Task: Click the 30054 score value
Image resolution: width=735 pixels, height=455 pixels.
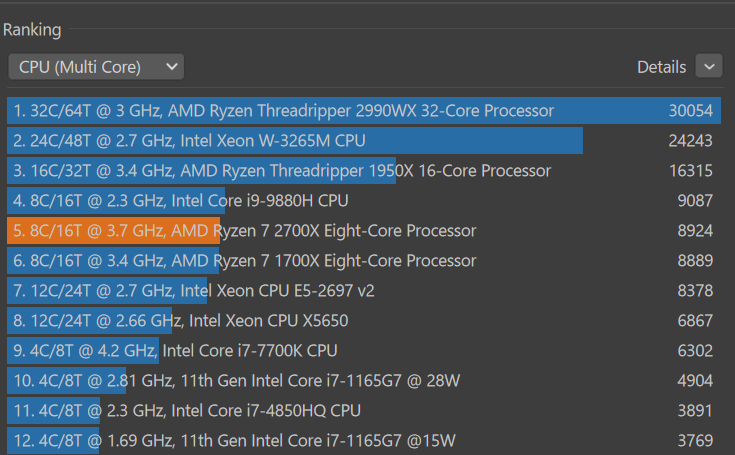Action: (x=690, y=111)
